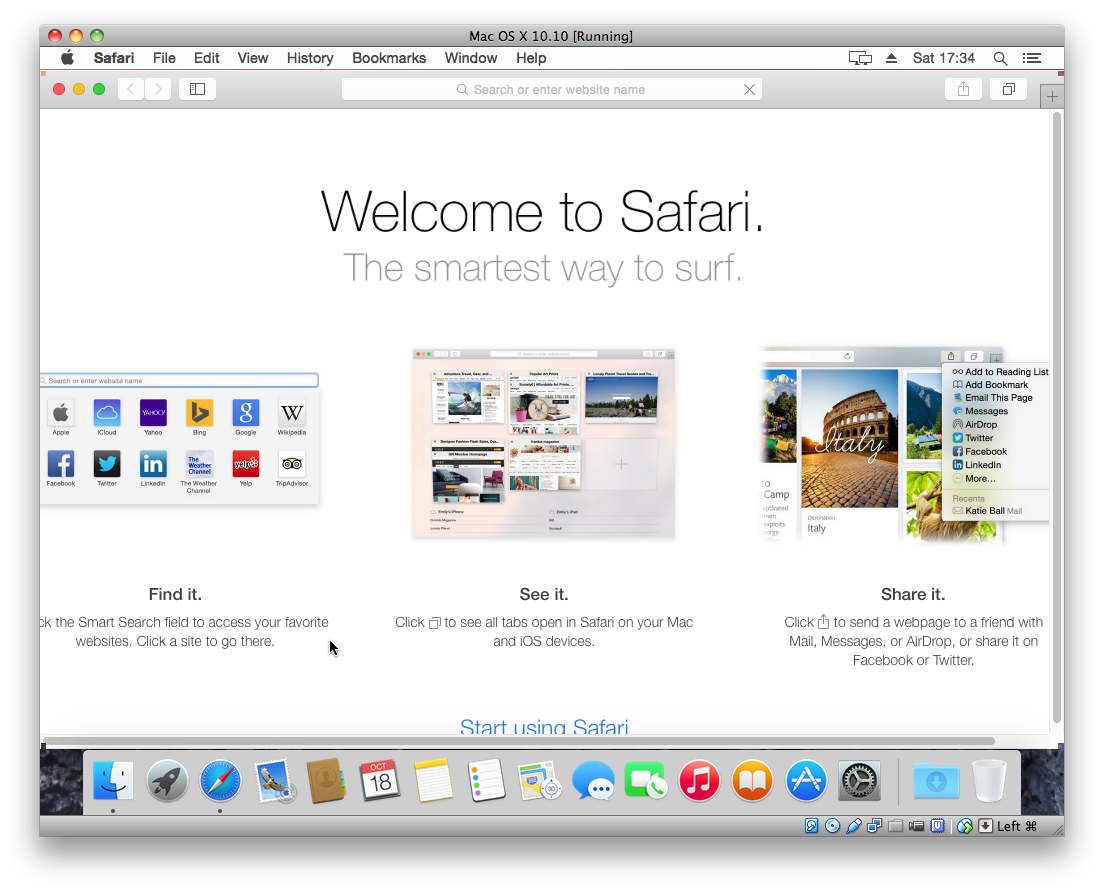Click the display mirroring menu bar icon

tap(860, 58)
